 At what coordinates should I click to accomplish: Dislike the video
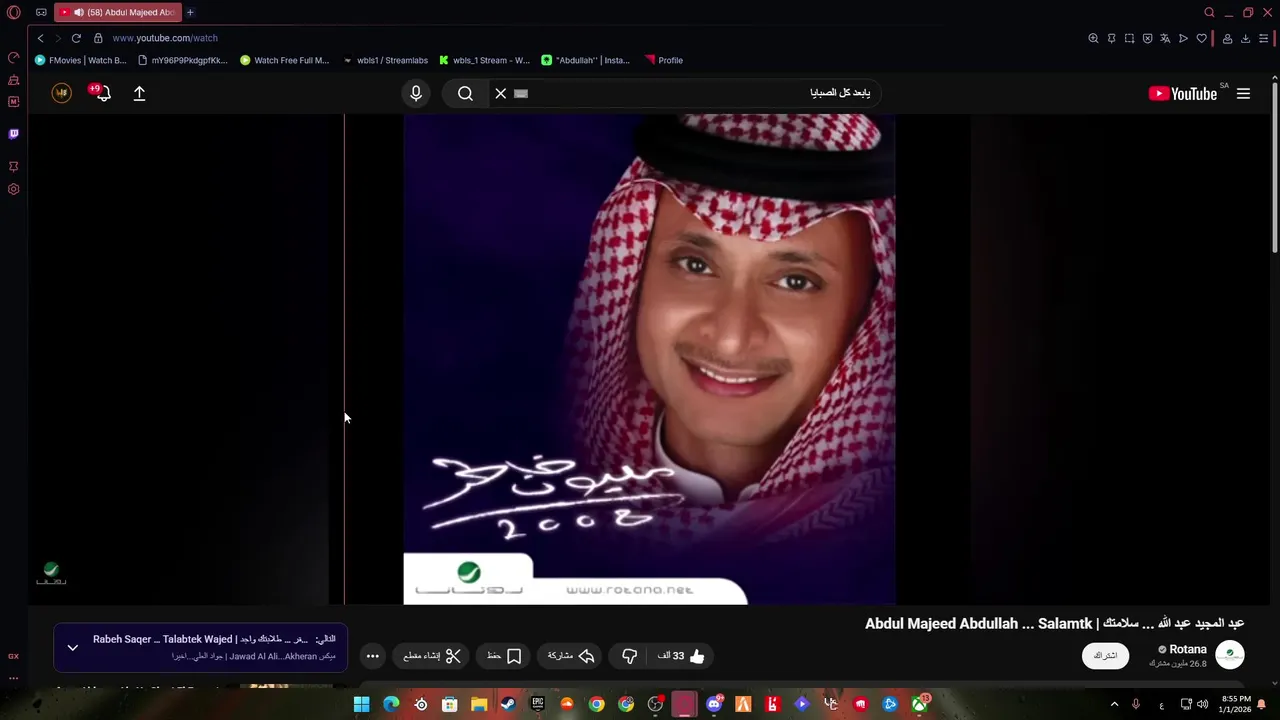629,656
